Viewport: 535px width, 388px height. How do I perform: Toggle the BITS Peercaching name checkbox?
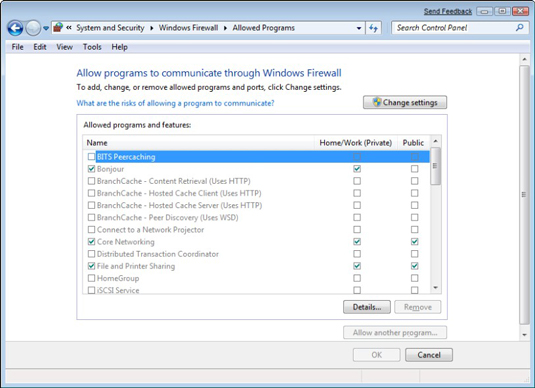pos(91,157)
